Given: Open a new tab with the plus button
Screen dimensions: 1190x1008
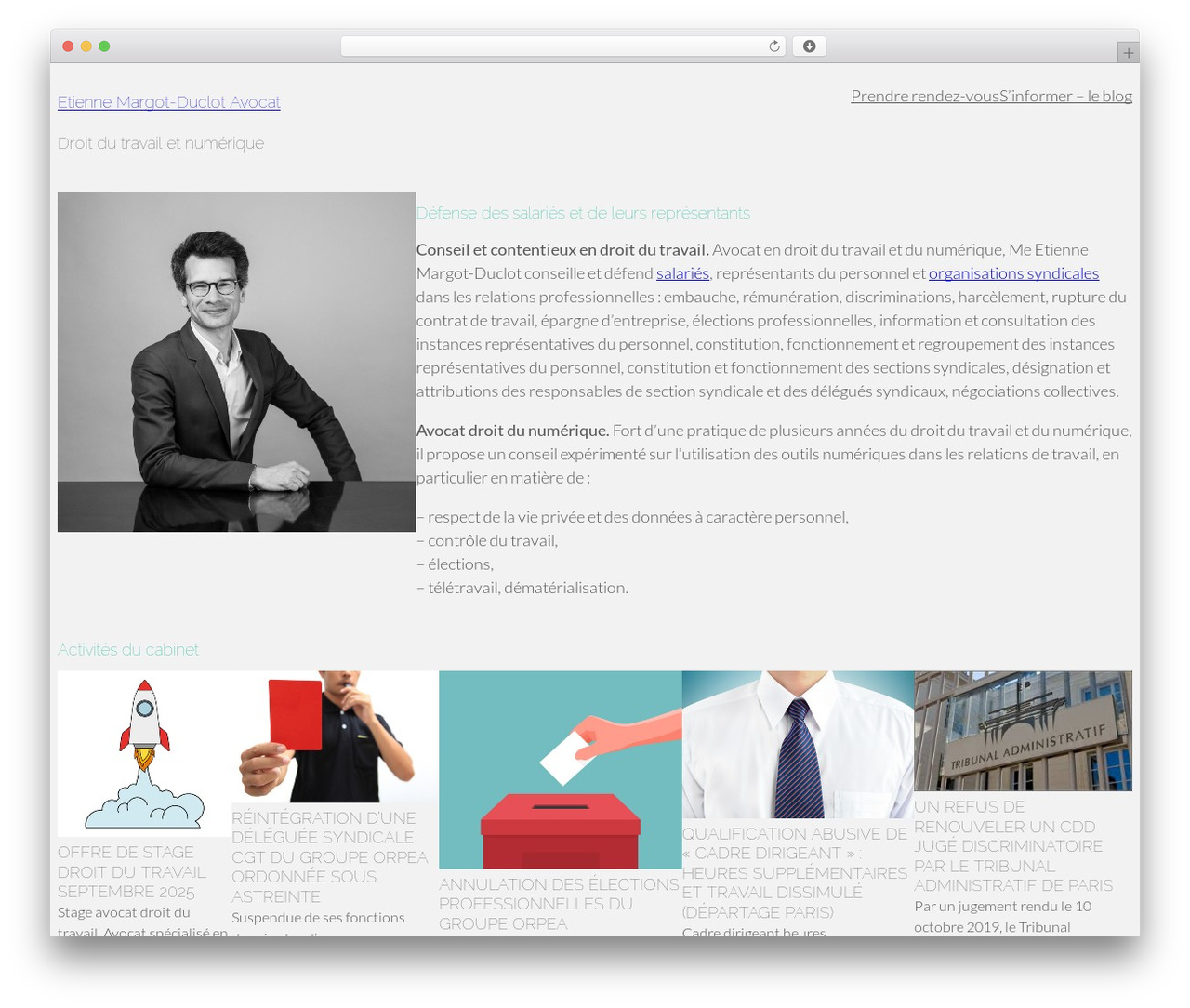Looking at the screenshot, I should click(1128, 53).
